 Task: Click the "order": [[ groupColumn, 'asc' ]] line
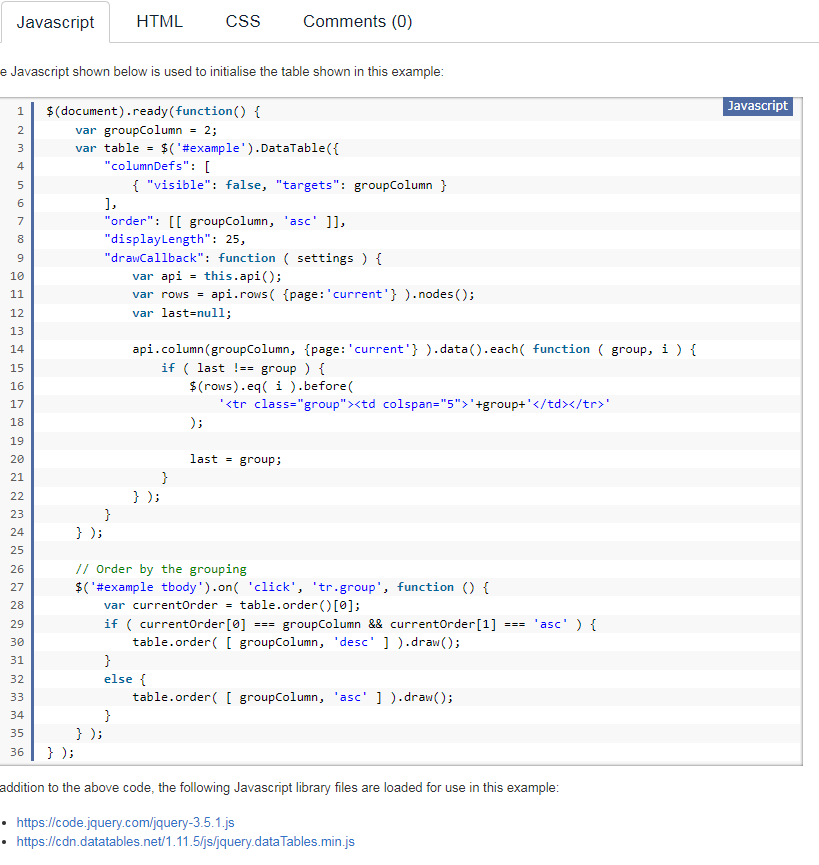tap(224, 221)
